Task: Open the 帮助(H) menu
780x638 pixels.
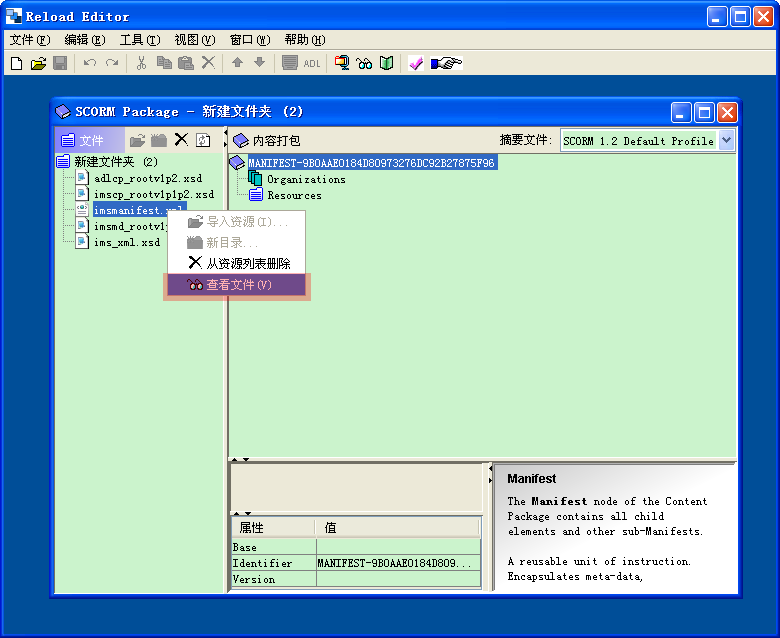Action: (304, 40)
